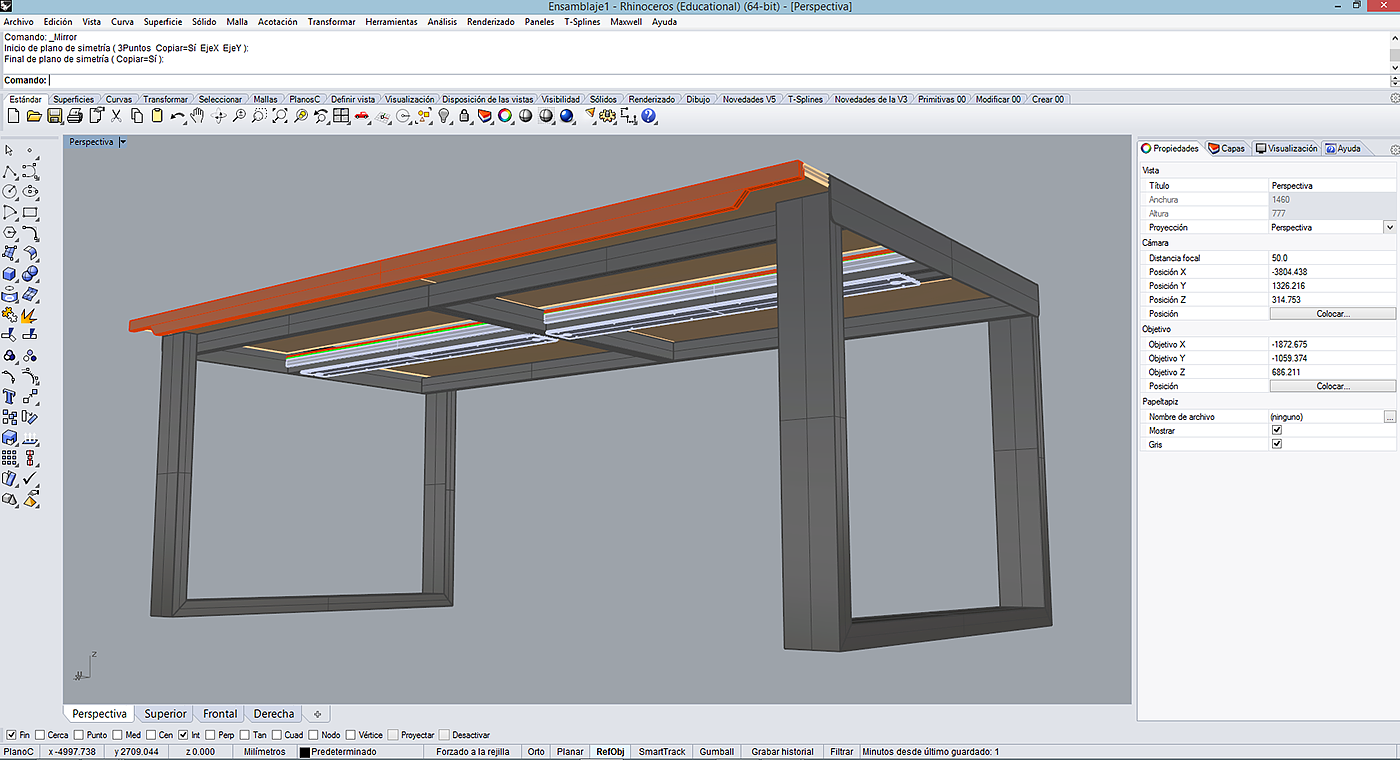Open the Perspectiva viewport title menu arrow

(123, 142)
